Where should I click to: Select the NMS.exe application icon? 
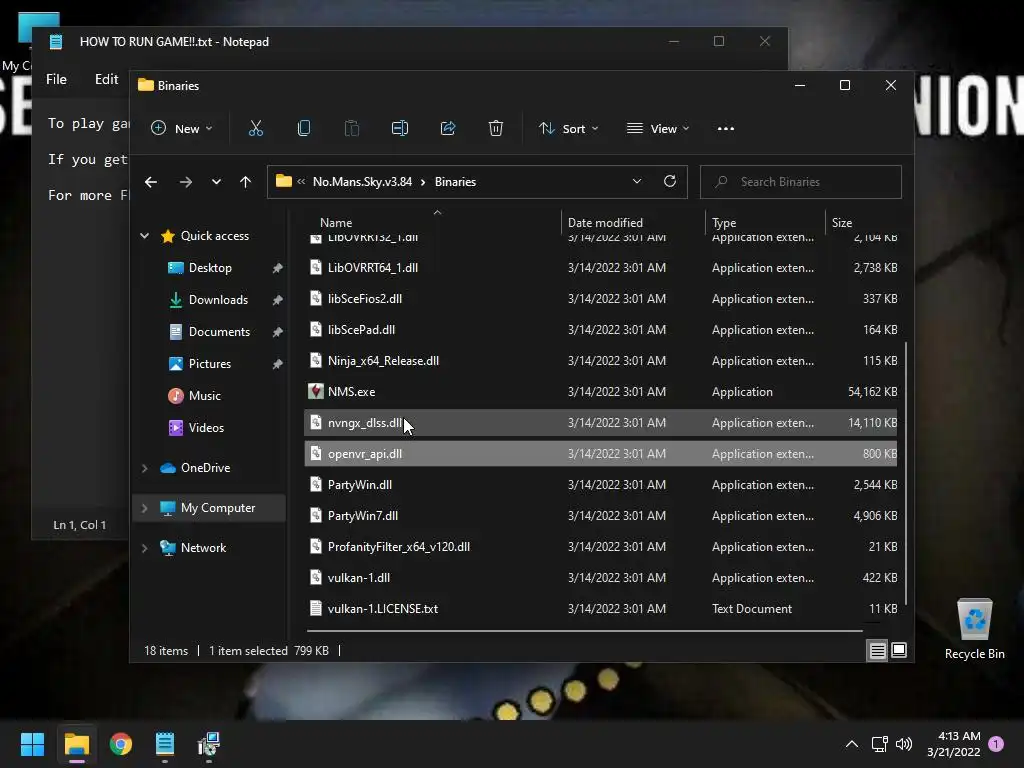pyautogui.click(x=315, y=392)
